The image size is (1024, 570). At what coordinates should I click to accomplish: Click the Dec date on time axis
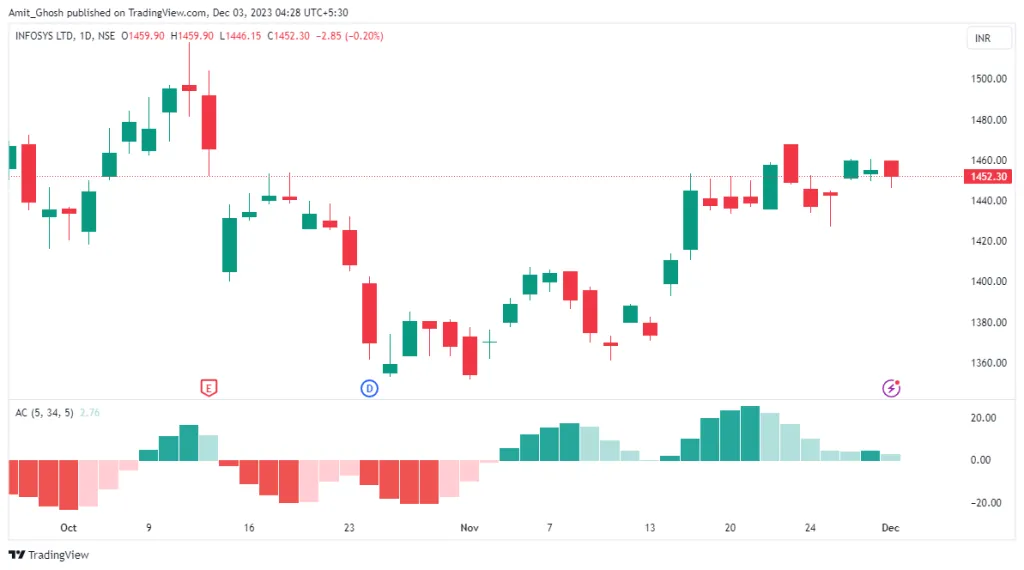(x=891, y=527)
